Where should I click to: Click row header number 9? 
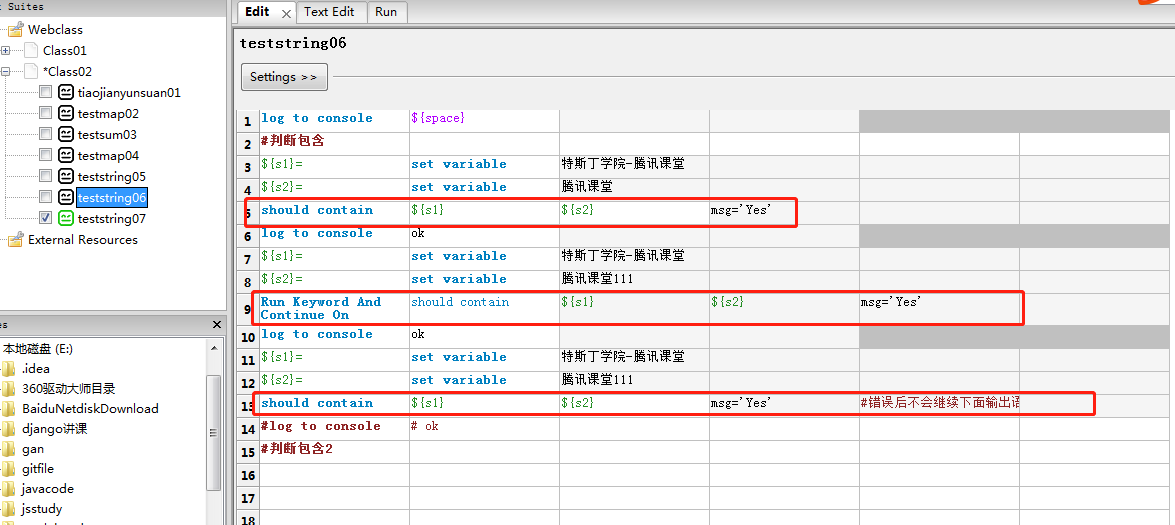pos(248,309)
